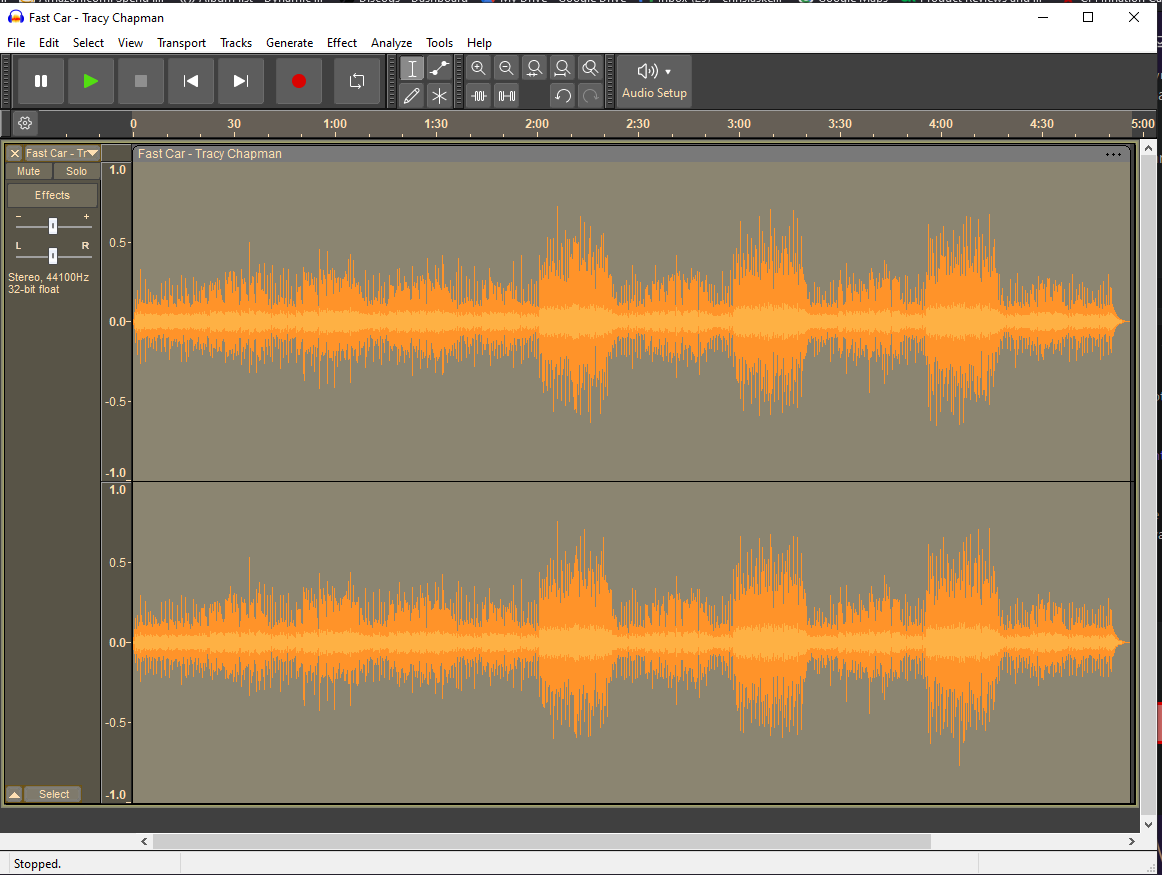This screenshot has height=875, width=1162.
Task: Open the Edit menu
Action: tap(49, 43)
